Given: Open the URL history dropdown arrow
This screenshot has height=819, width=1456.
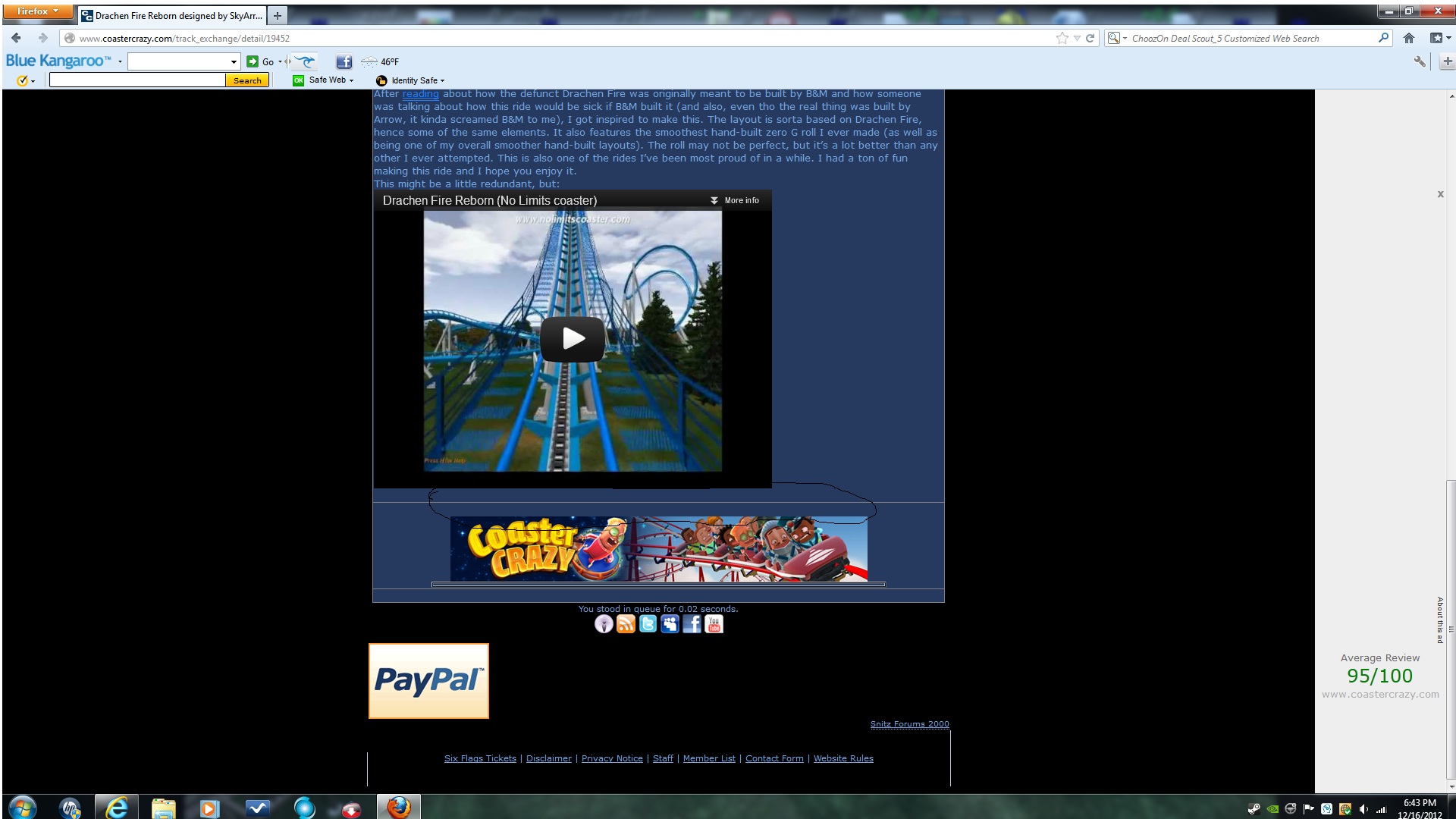Looking at the screenshot, I should [1077, 38].
